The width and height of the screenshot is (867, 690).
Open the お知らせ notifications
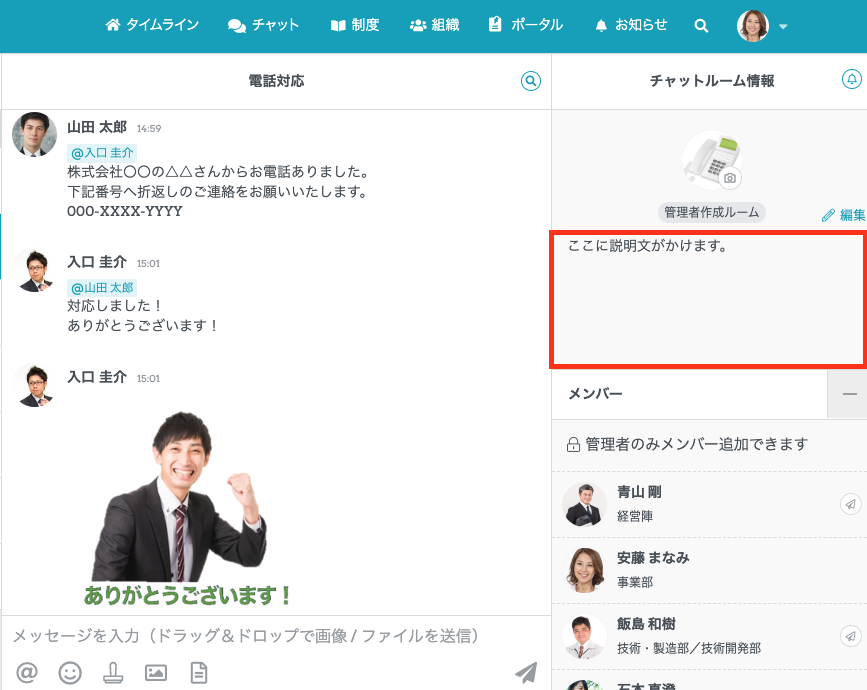pyautogui.click(x=631, y=26)
